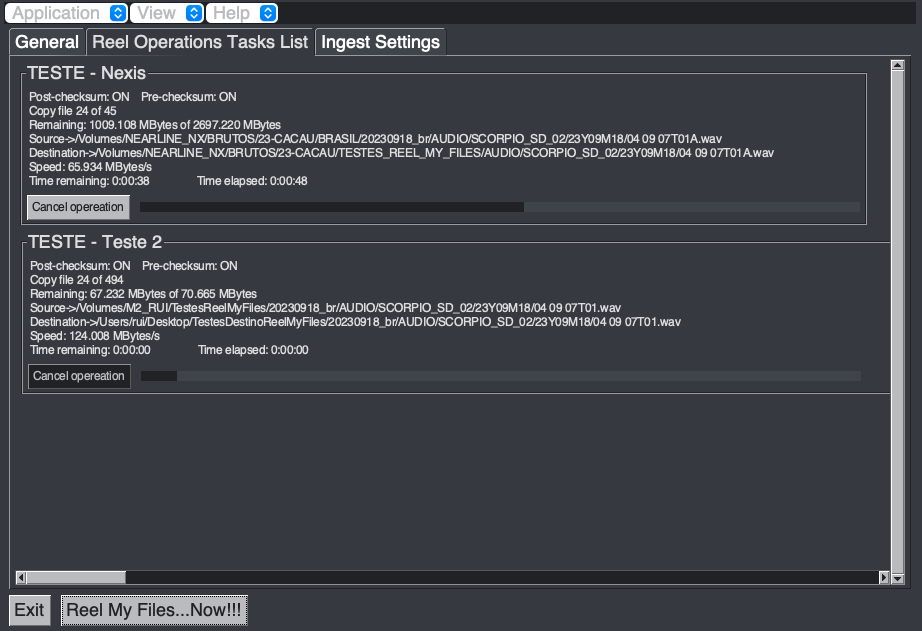Click the TESTE - Teste 2 progress bar

pyautogui.click(x=500, y=376)
